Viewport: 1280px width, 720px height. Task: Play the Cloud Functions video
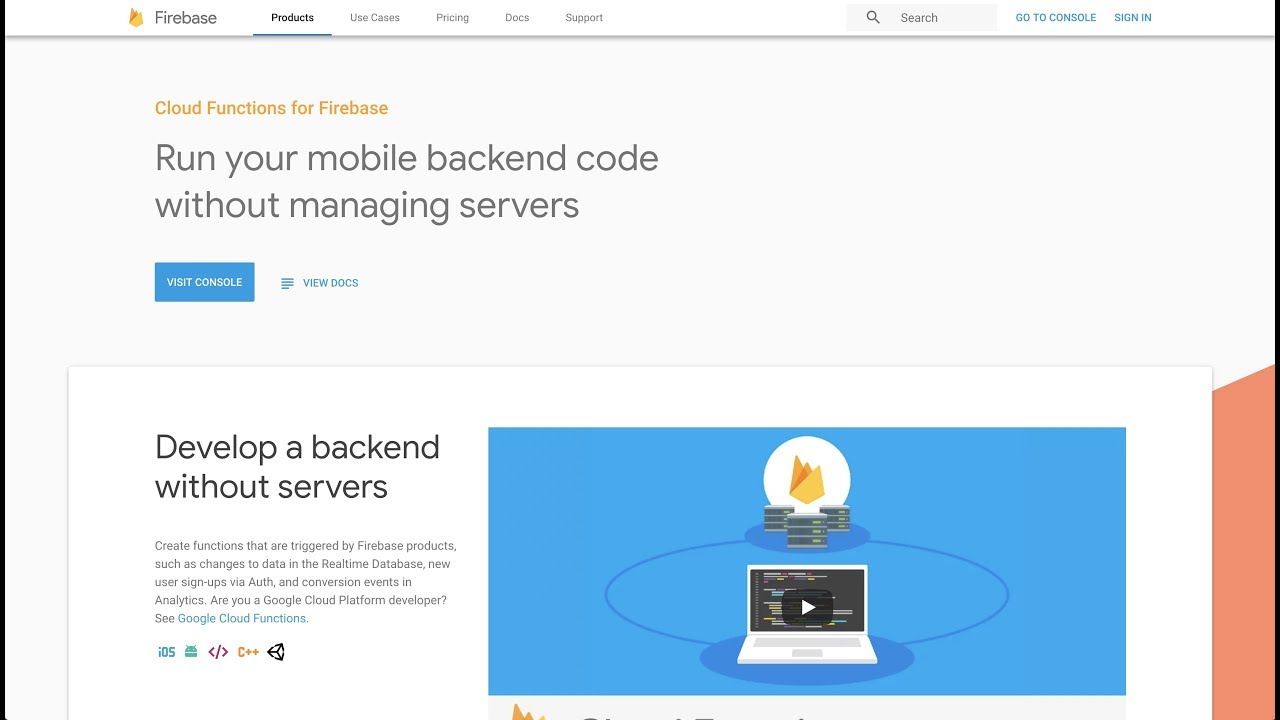click(807, 606)
